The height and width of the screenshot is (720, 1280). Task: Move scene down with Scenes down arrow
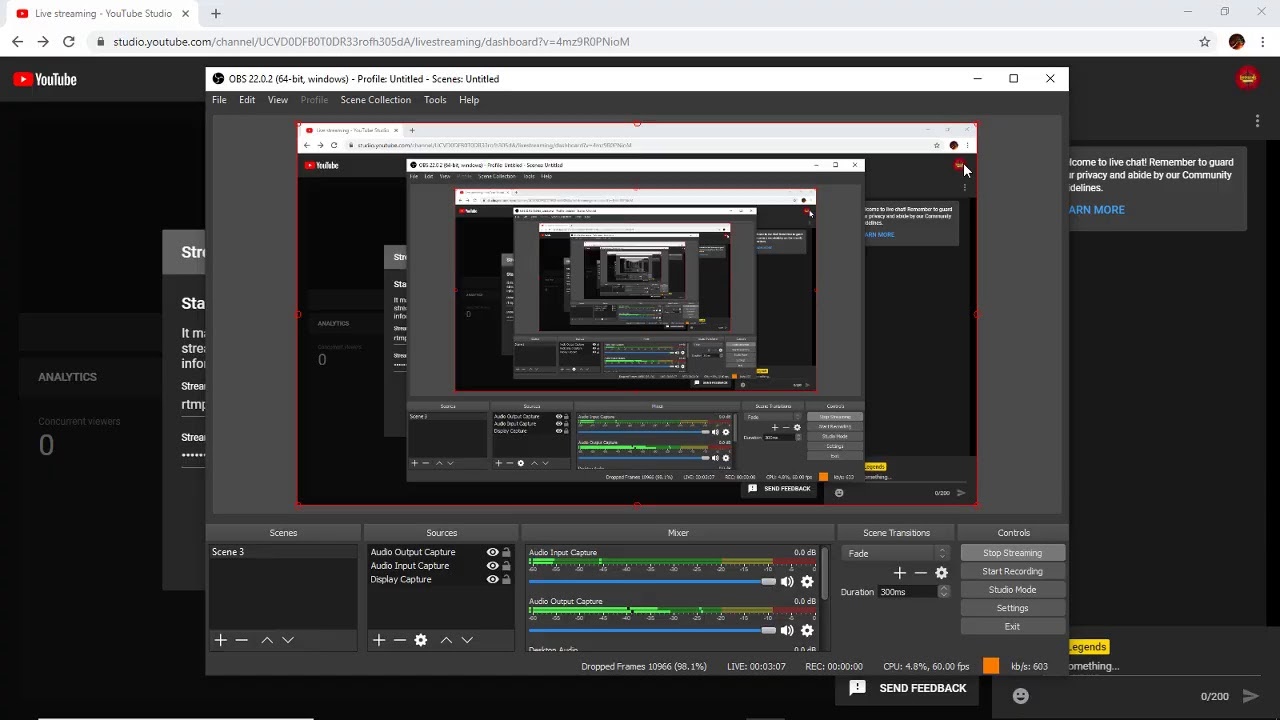point(288,640)
